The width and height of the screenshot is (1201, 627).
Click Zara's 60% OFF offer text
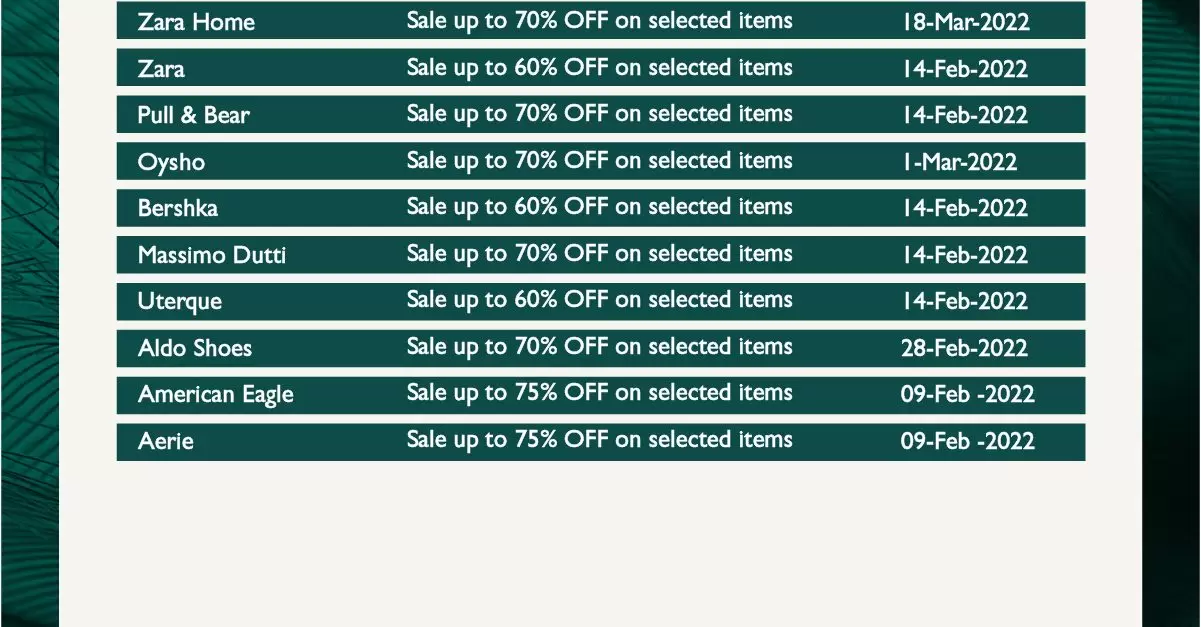(x=600, y=68)
